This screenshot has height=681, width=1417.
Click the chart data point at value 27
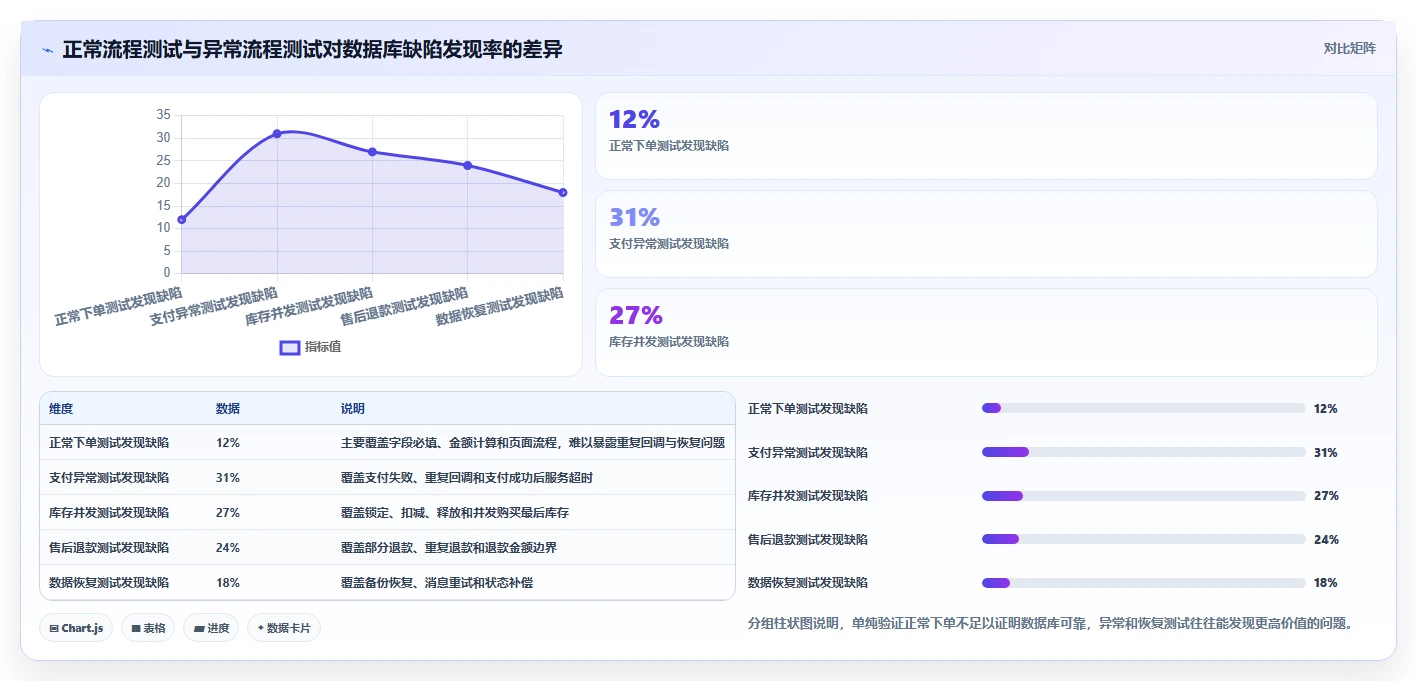pos(372,152)
